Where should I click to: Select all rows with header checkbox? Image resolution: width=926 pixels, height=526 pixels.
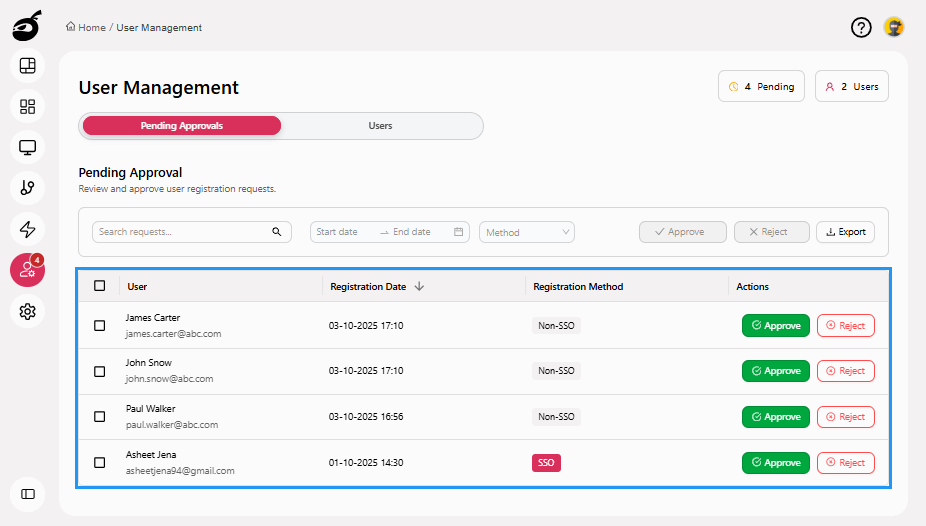pos(100,286)
